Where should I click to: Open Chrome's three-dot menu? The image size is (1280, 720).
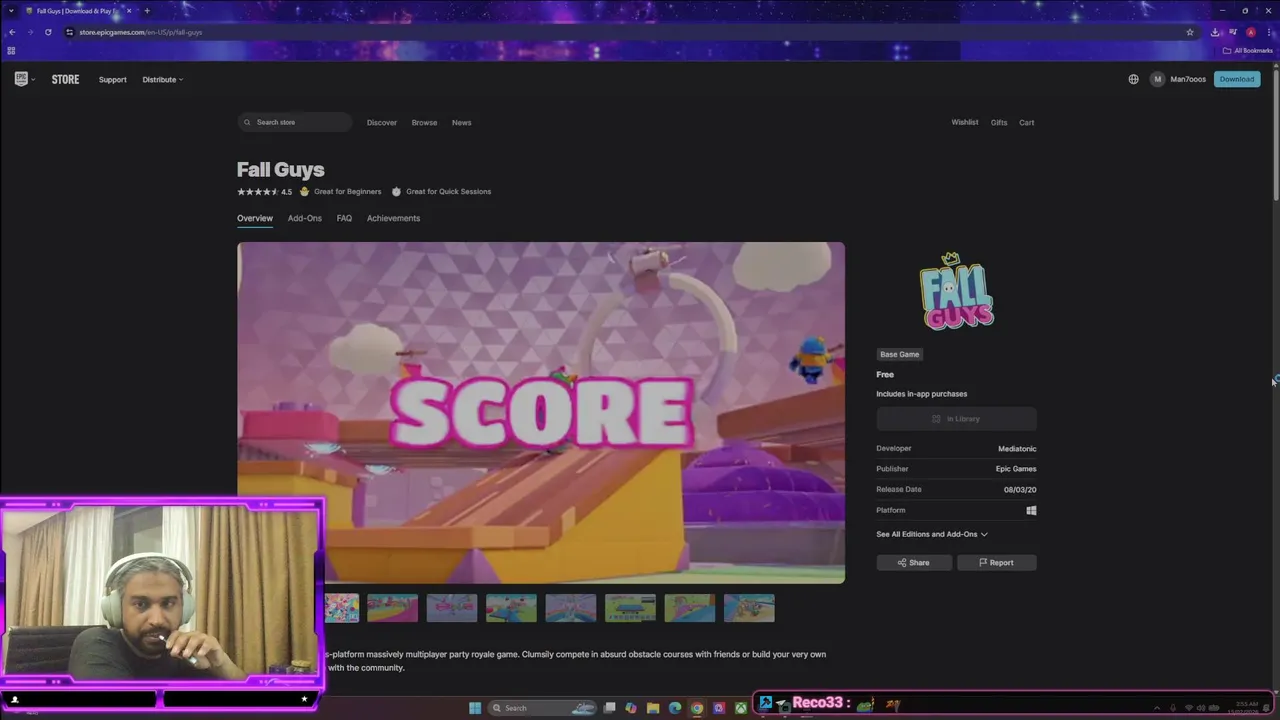[1269, 32]
